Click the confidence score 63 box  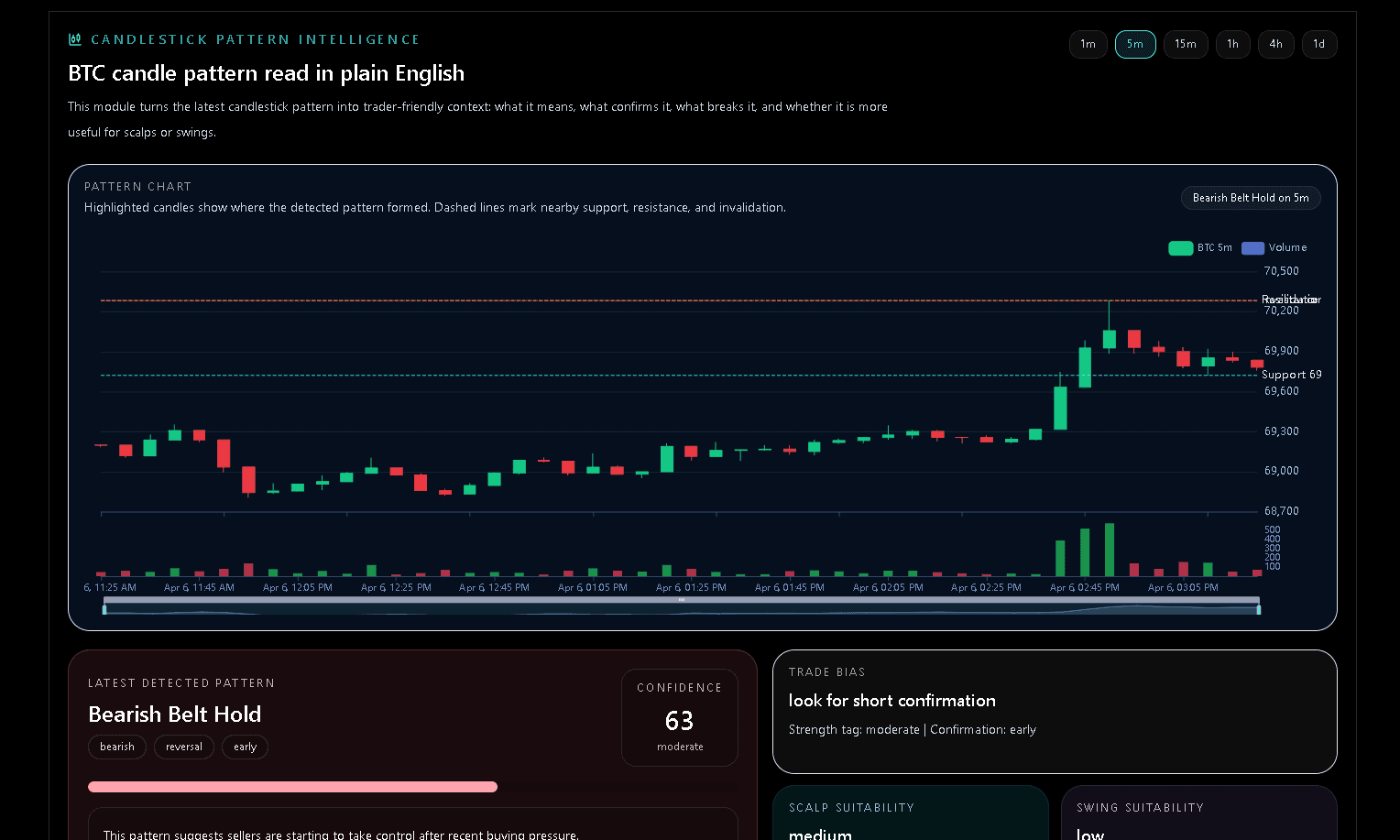click(679, 718)
